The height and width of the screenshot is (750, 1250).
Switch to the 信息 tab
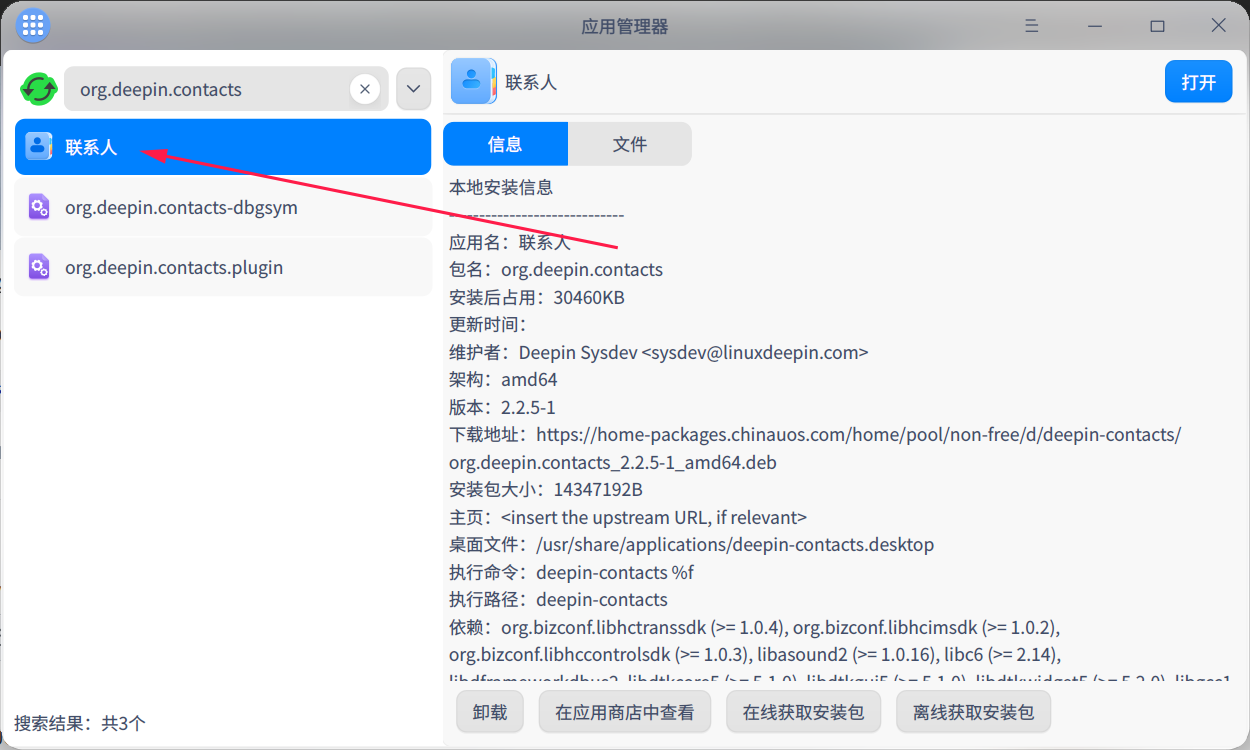coord(505,143)
